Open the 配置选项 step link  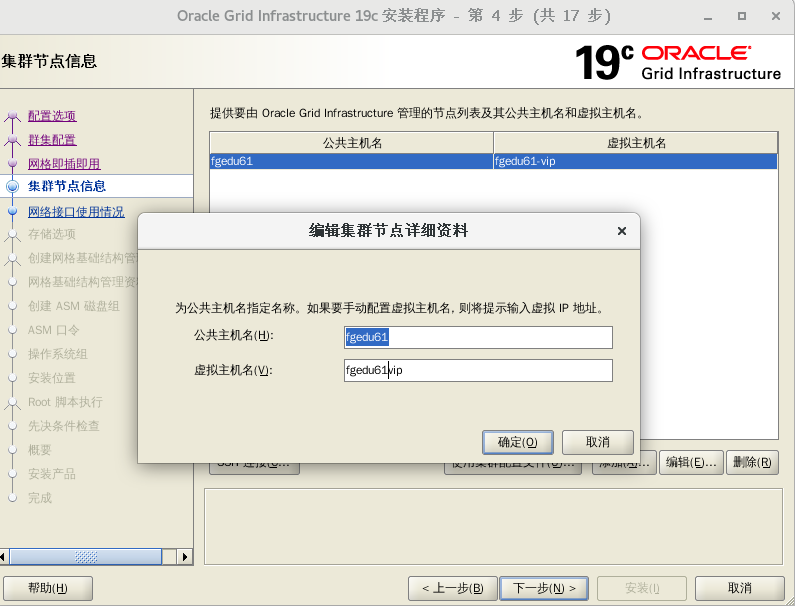click(52, 116)
